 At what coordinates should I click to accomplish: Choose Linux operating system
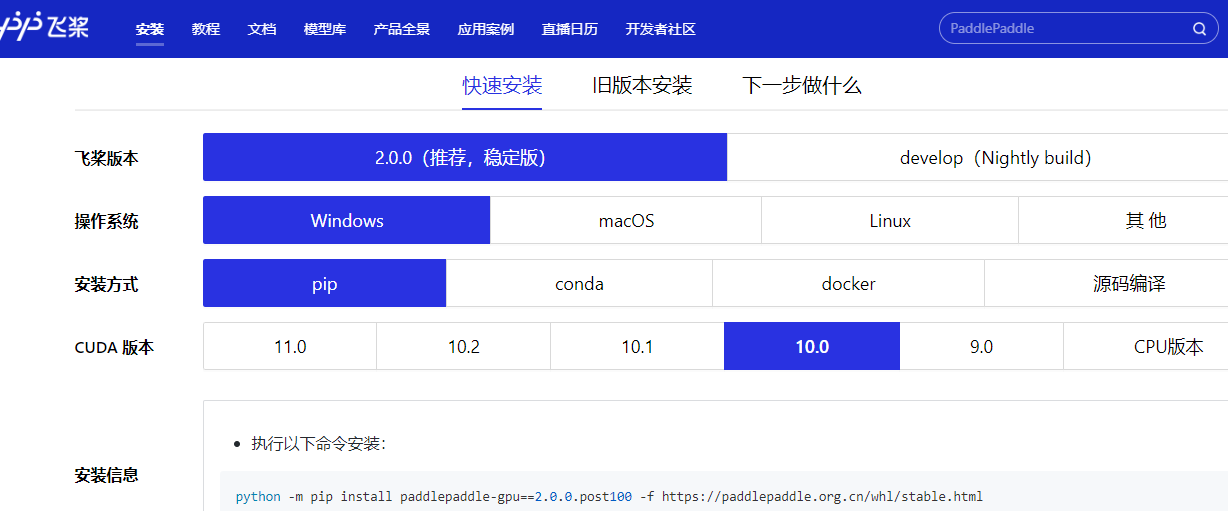[890, 220]
